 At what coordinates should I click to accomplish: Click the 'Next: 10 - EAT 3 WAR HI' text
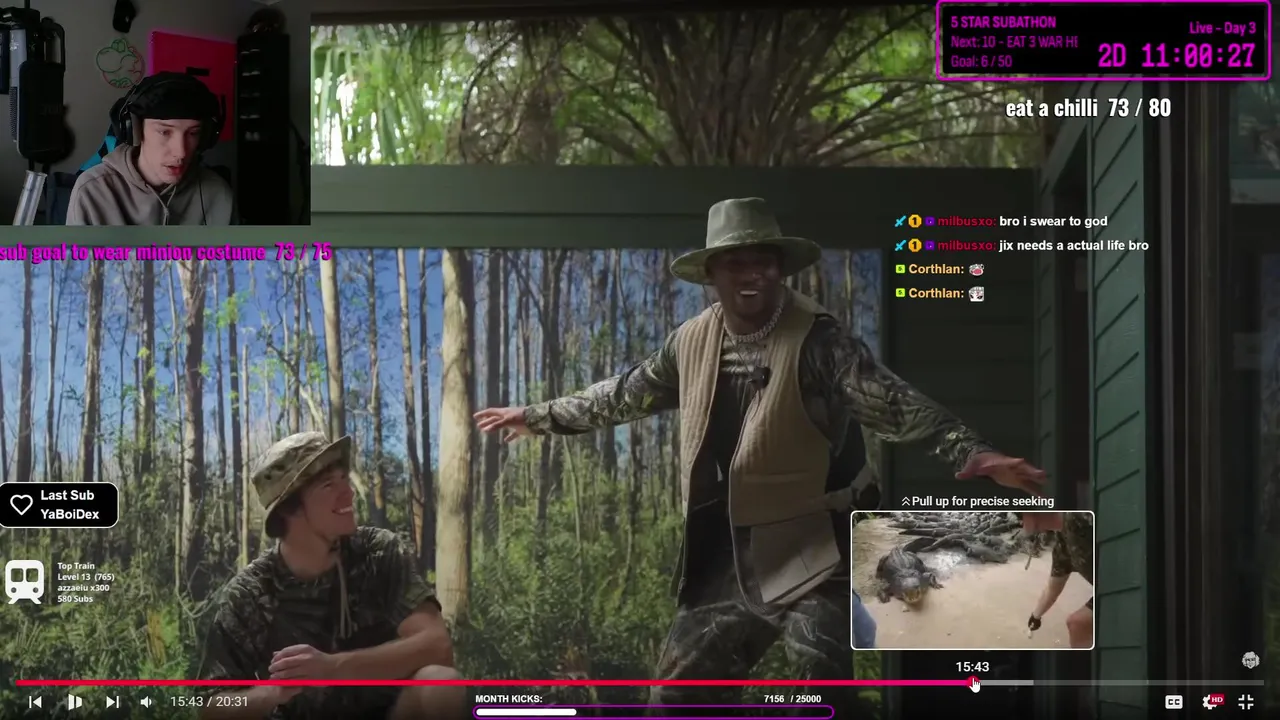coord(1014,42)
